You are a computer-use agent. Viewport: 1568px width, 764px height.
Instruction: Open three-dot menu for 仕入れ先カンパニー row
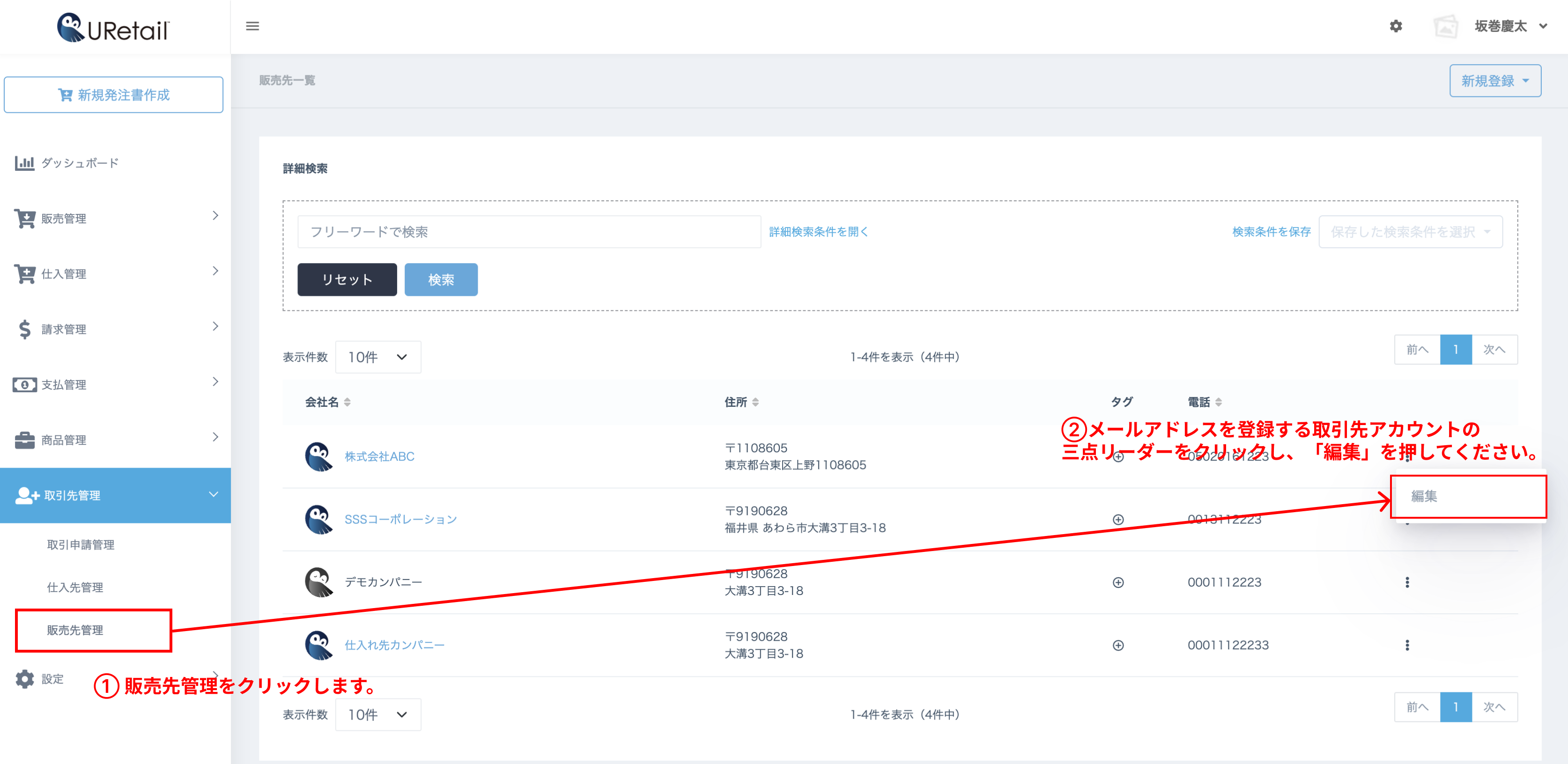tap(1407, 645)
